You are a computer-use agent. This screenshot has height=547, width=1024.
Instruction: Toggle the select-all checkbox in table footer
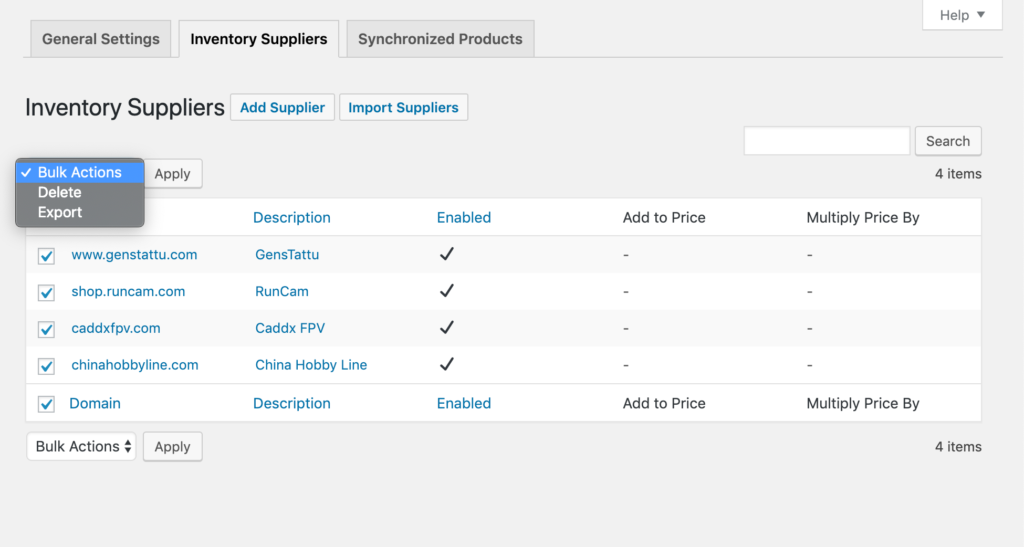tap(46, 404)
